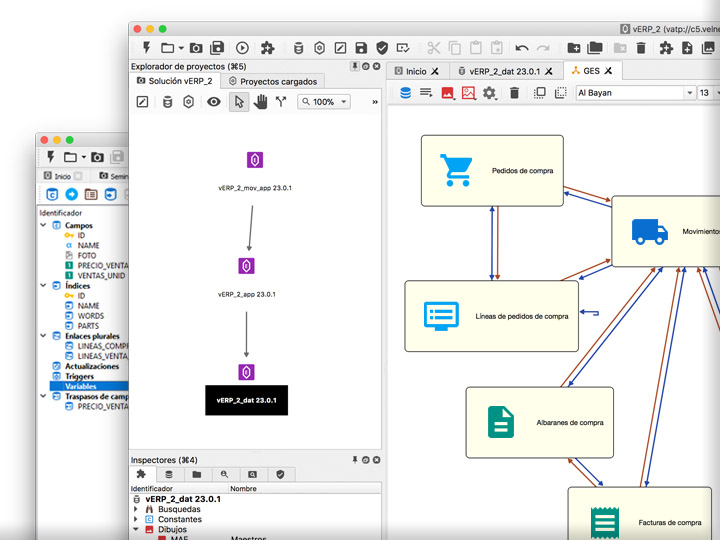Click the blue arrow icon in background window

pyautogui.click(x=72, y=194)
